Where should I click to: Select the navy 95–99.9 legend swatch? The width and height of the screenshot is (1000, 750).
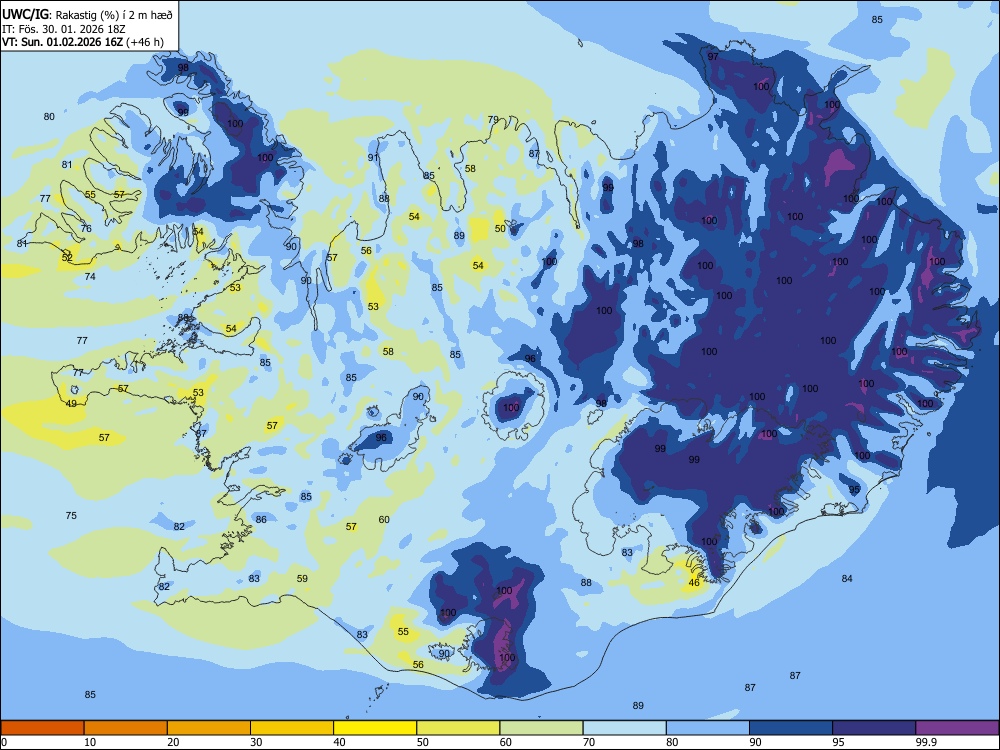click(874, 728)
